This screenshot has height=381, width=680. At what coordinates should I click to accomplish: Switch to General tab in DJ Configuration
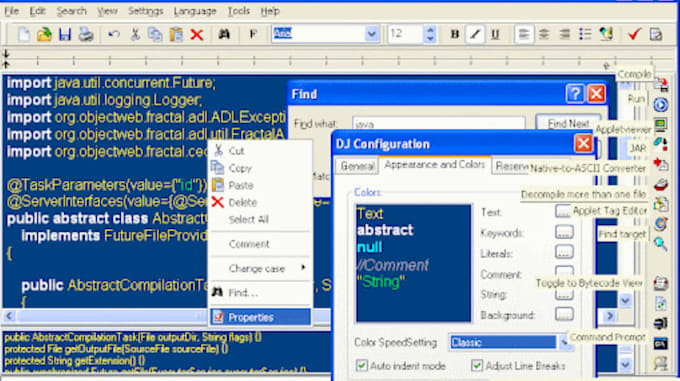(x=357, y=166)
